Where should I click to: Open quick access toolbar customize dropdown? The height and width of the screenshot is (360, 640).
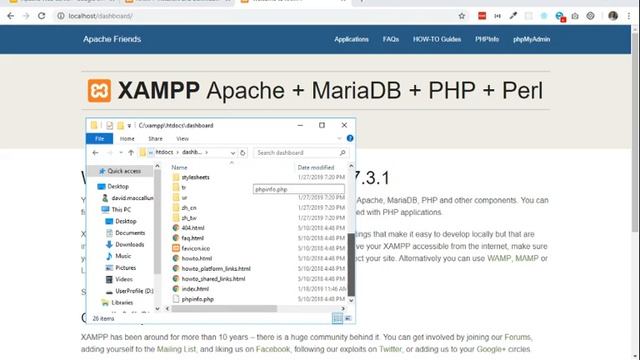click(129, 125)
